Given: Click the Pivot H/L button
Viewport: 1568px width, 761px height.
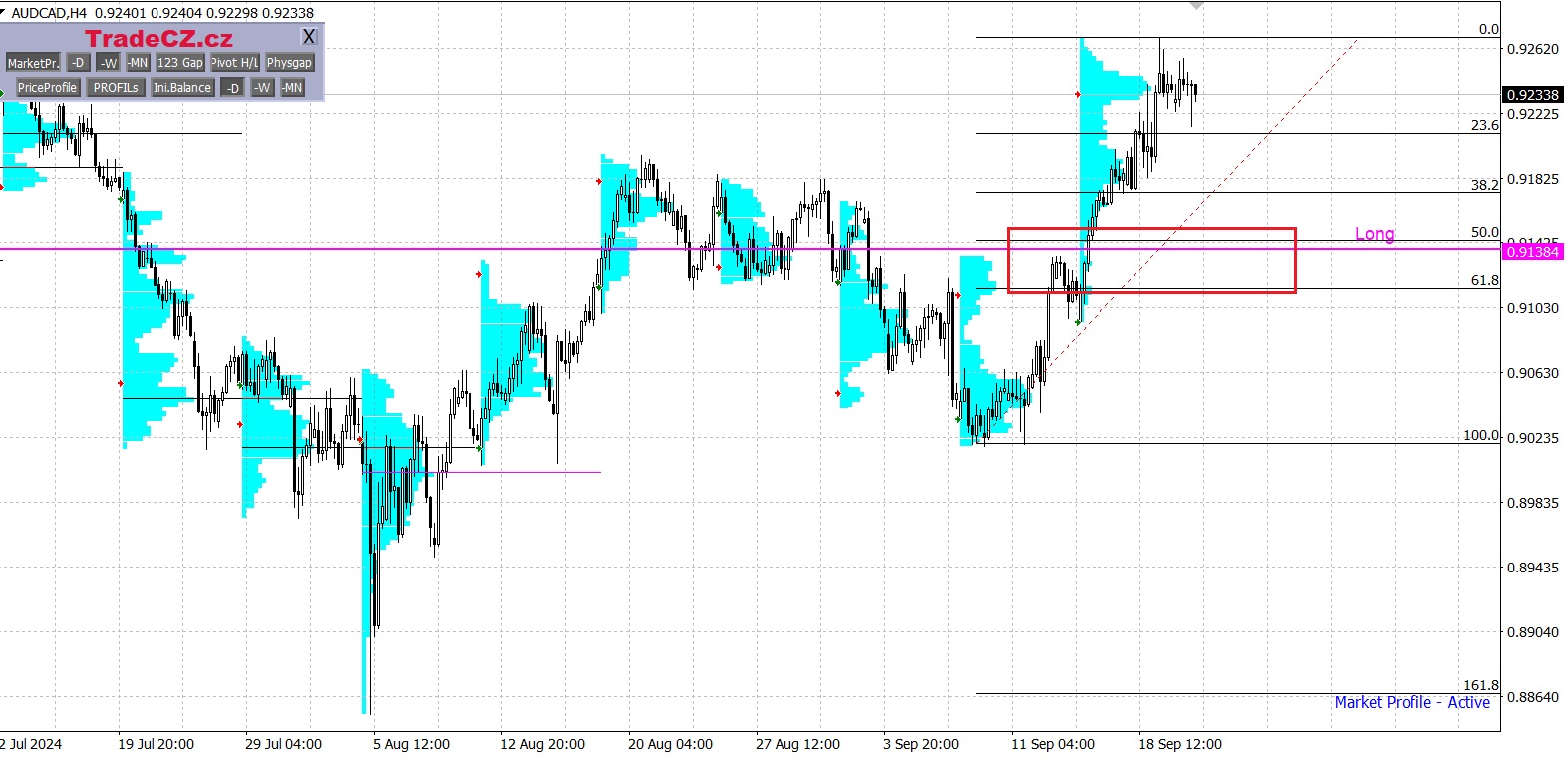Looking at the screenshot, I should click(235, 63).
